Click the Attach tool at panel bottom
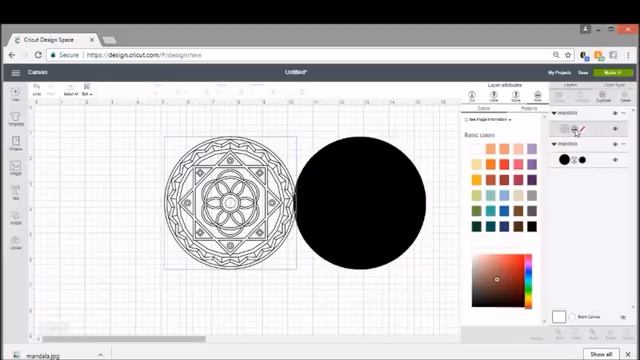 593,334
